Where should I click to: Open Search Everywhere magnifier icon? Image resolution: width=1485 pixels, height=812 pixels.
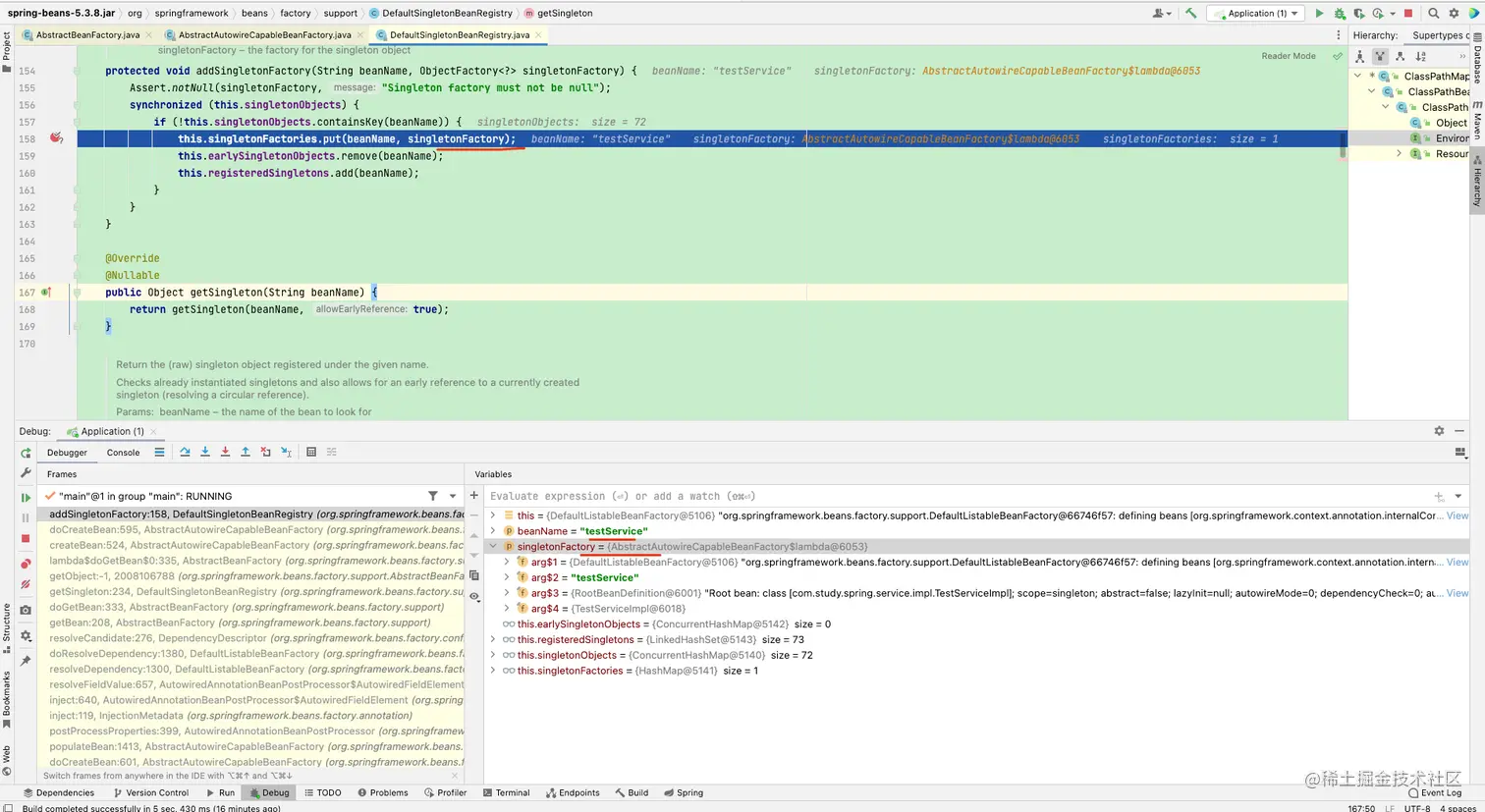1434,14
